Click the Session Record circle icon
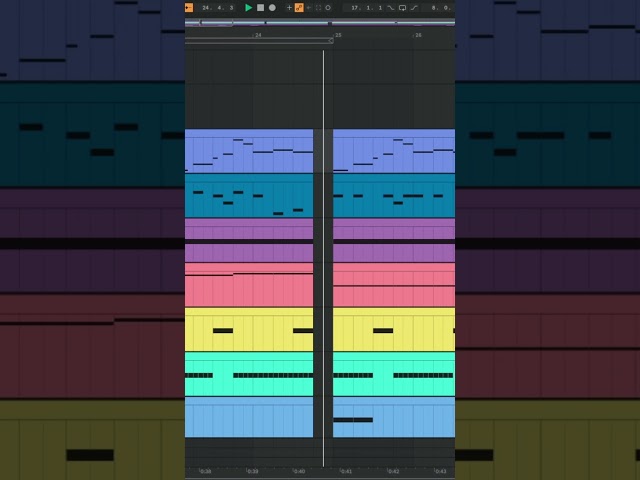The image size is (640, 480). click(328, 7)
